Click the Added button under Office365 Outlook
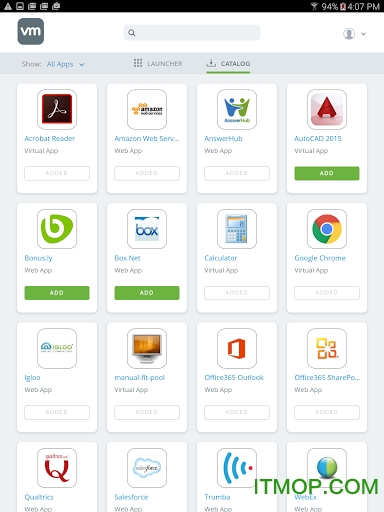 coord(237,412)
